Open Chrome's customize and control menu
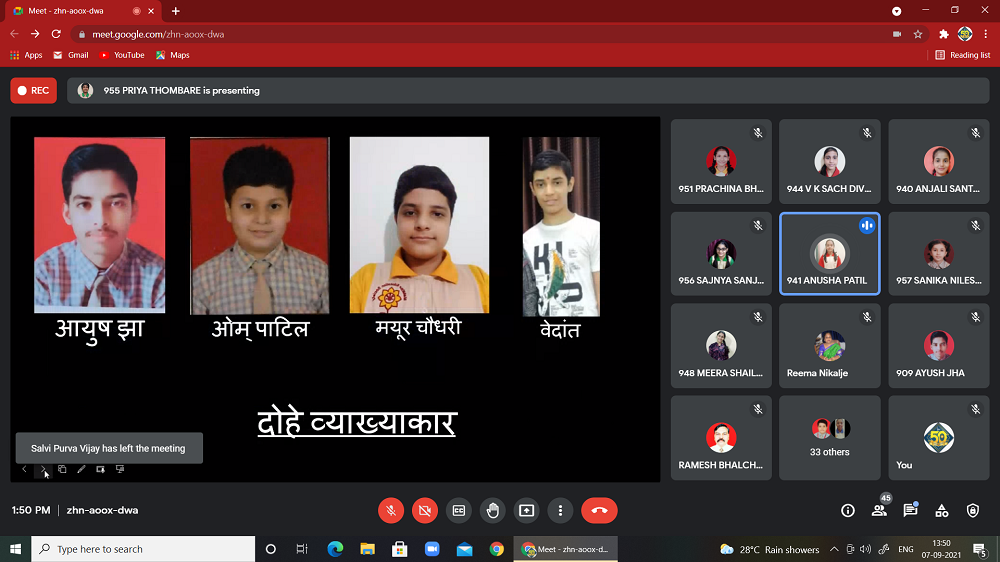Viewport: 1000px width, 562px height. [x=986, y=34]
